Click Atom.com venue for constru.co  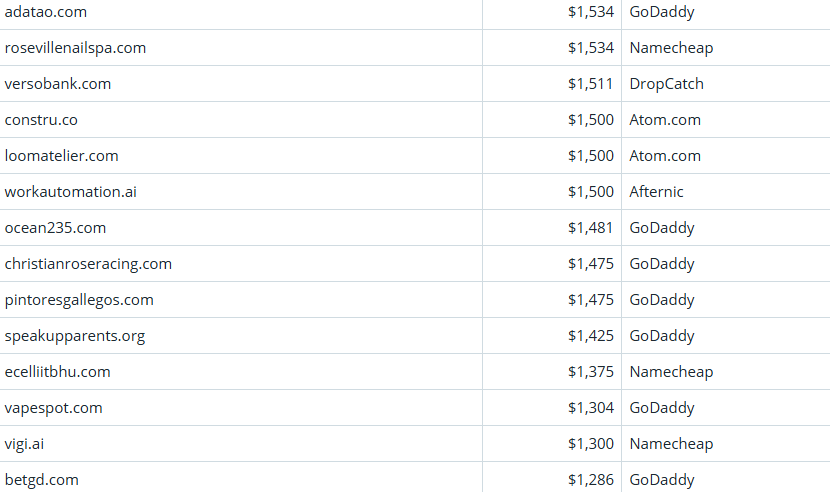tap(665, 120)
